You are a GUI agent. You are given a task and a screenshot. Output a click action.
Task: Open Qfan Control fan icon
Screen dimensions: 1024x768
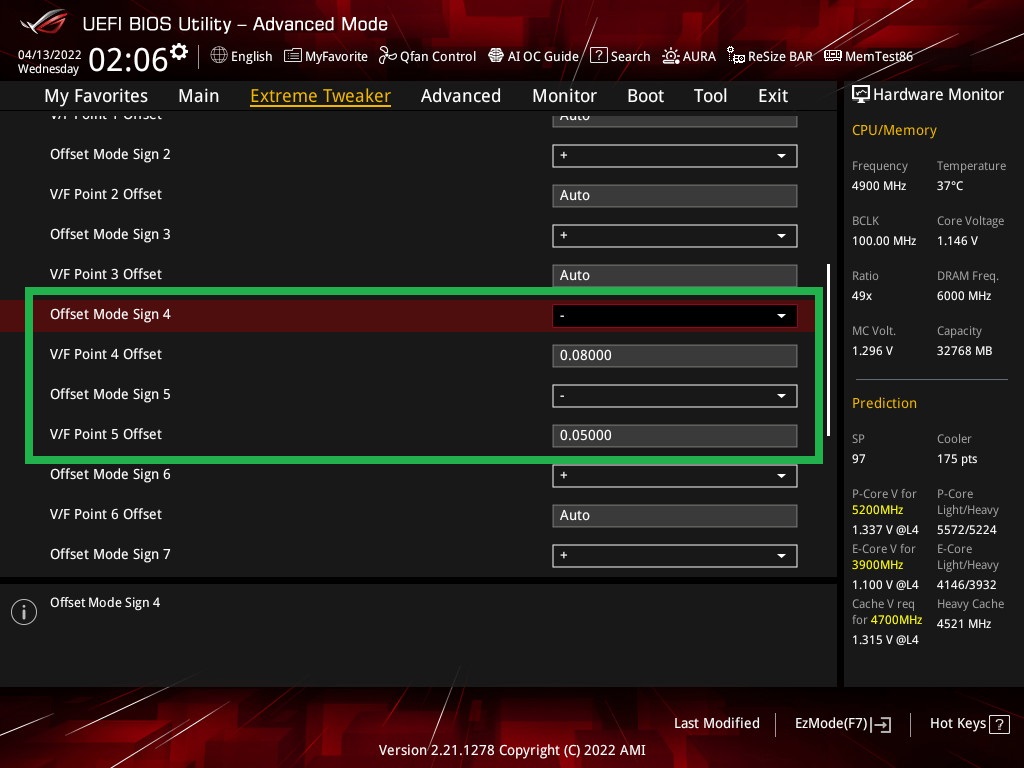click(x=387, y=56)
